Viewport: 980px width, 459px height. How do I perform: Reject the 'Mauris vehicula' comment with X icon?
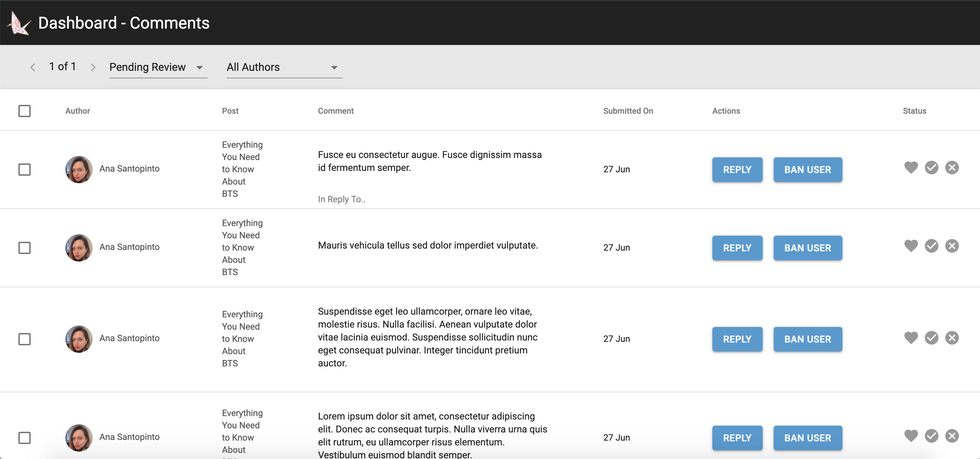click(952, 246)
